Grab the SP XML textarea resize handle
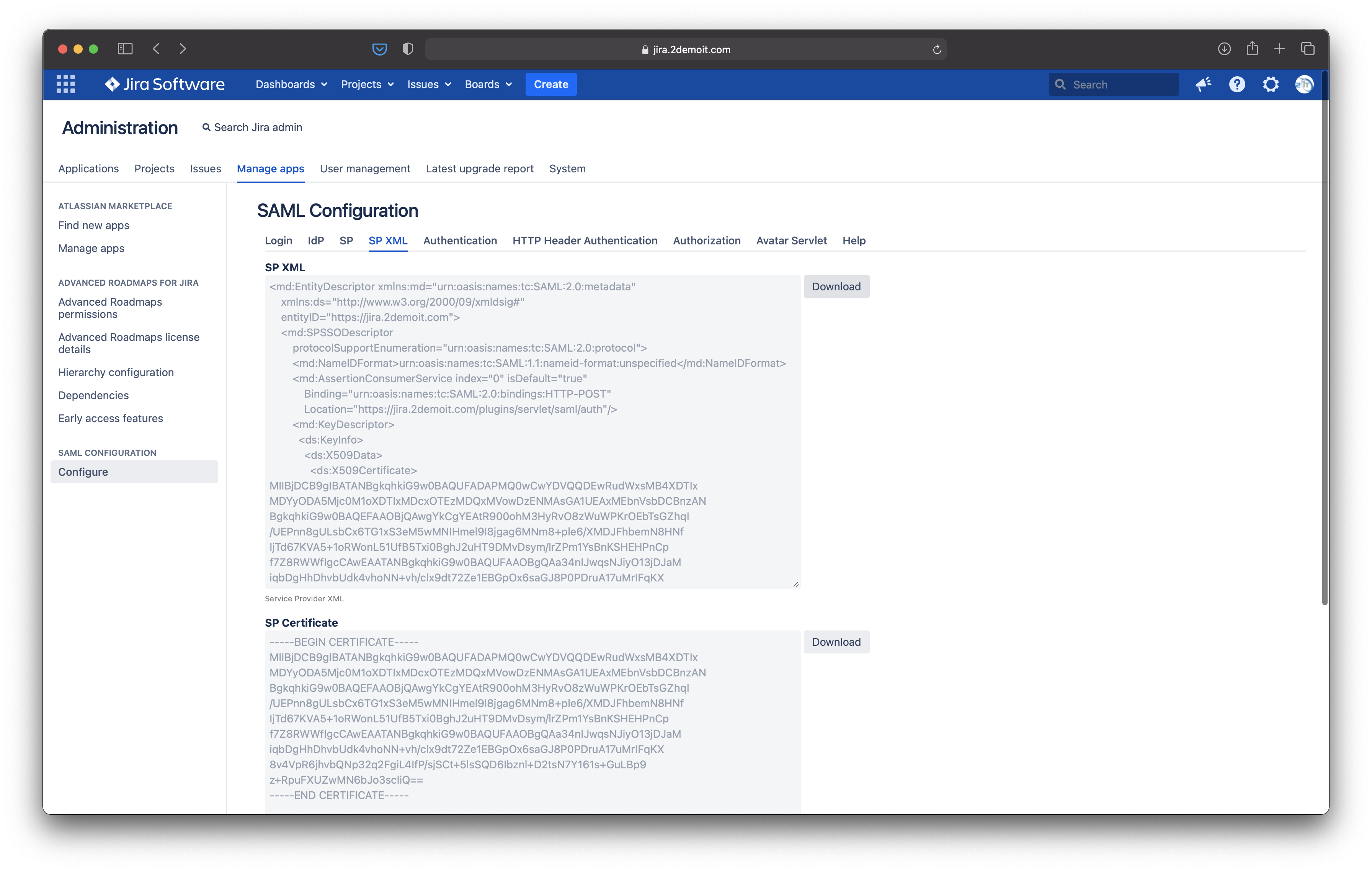Screen dimensions: 1372x871 pos(796,584)
